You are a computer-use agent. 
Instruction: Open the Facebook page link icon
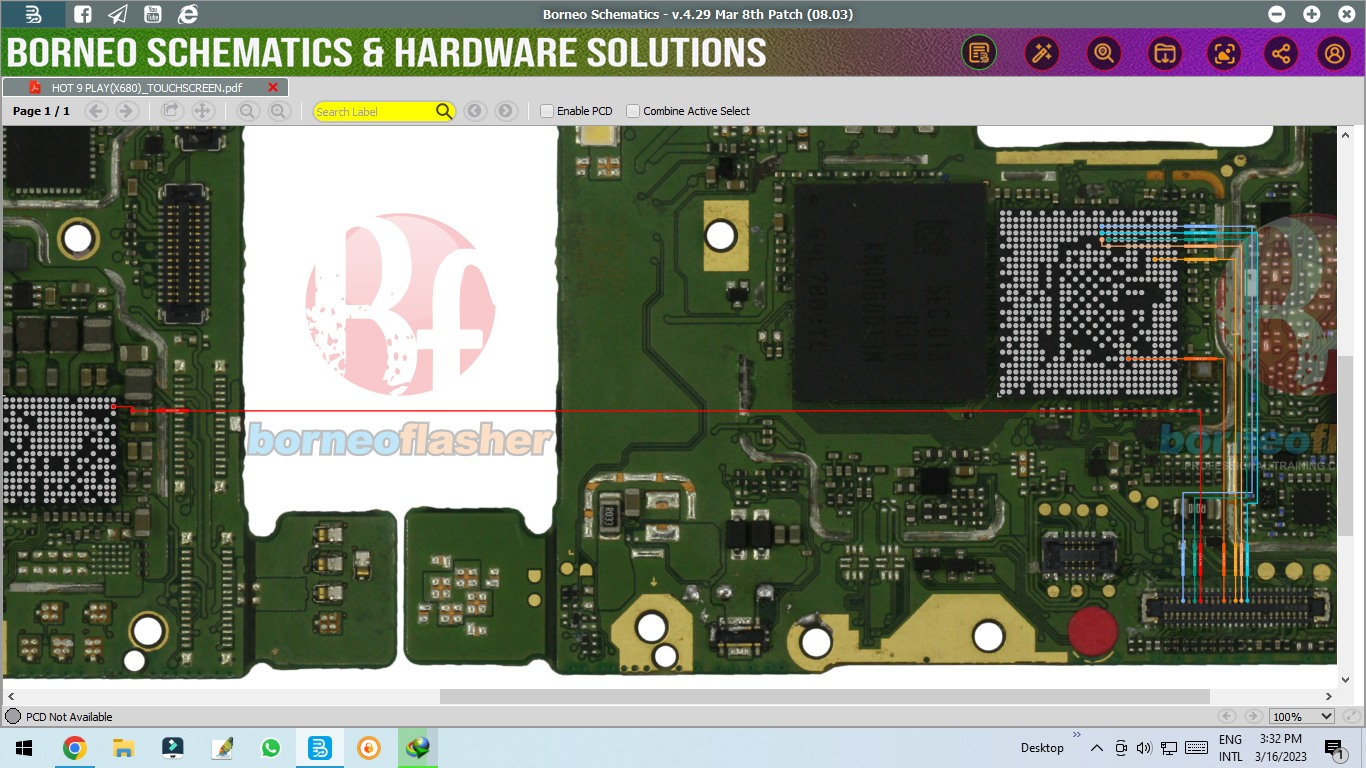pyautogui.click(x=83, y=14)
